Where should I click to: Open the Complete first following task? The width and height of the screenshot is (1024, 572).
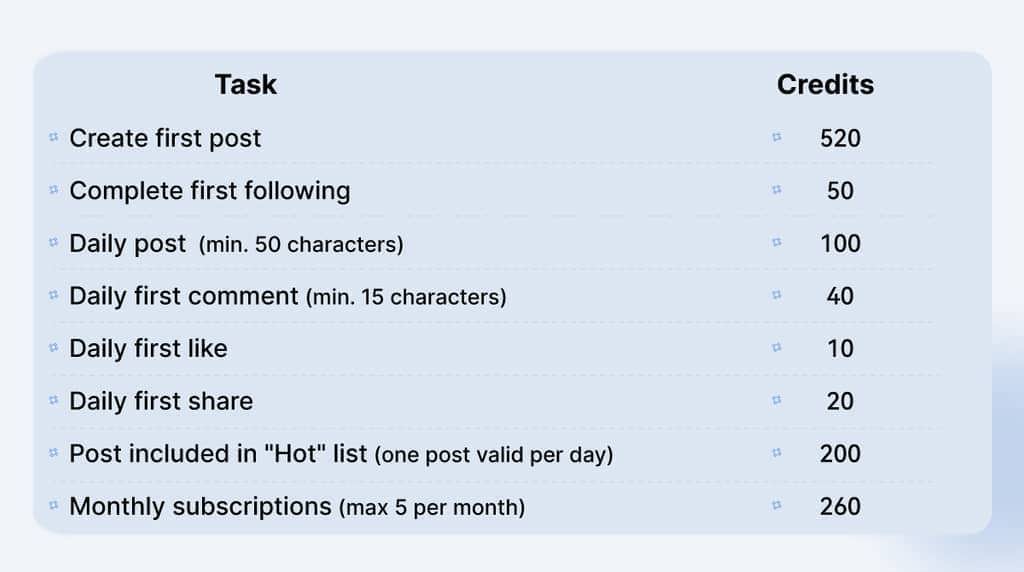[209, 190]
